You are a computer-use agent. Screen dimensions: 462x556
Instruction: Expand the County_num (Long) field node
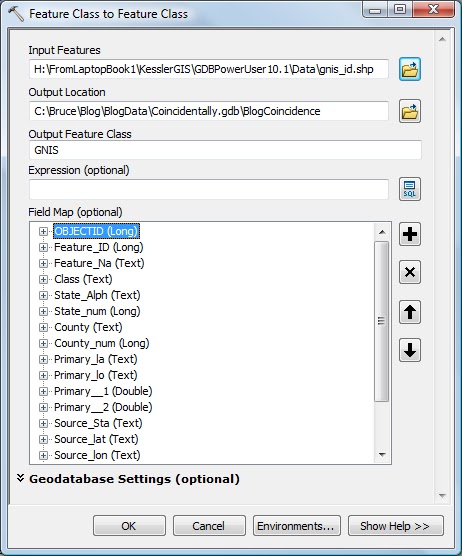43,343
